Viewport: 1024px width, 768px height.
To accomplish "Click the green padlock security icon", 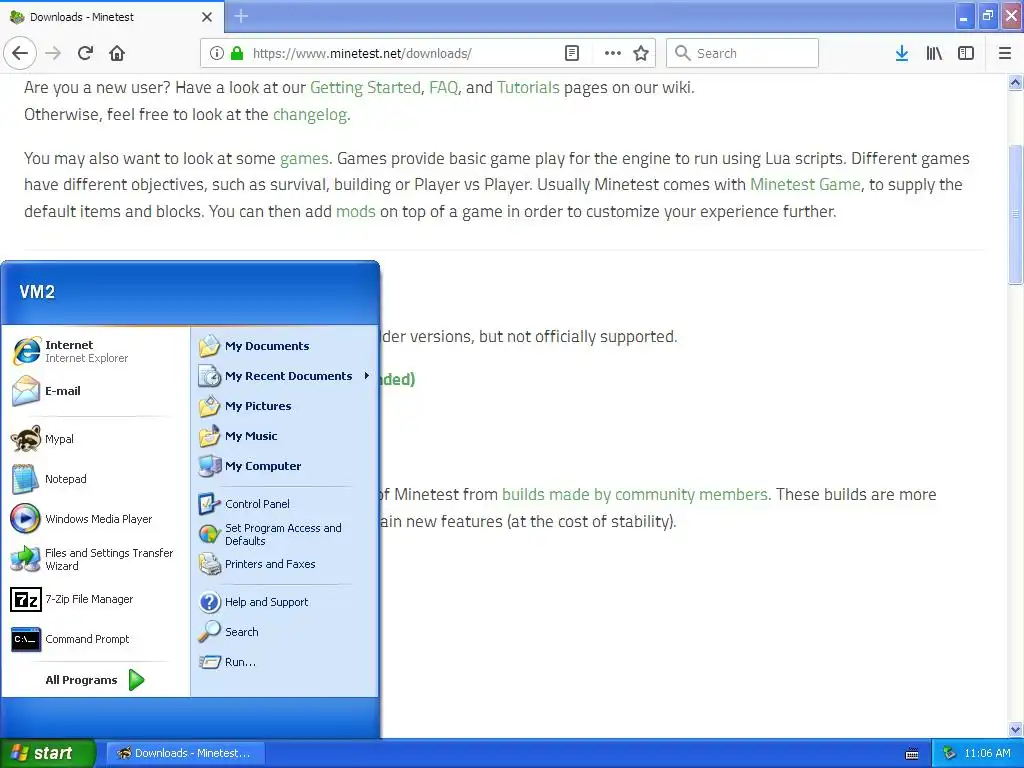I will point(237,54).
